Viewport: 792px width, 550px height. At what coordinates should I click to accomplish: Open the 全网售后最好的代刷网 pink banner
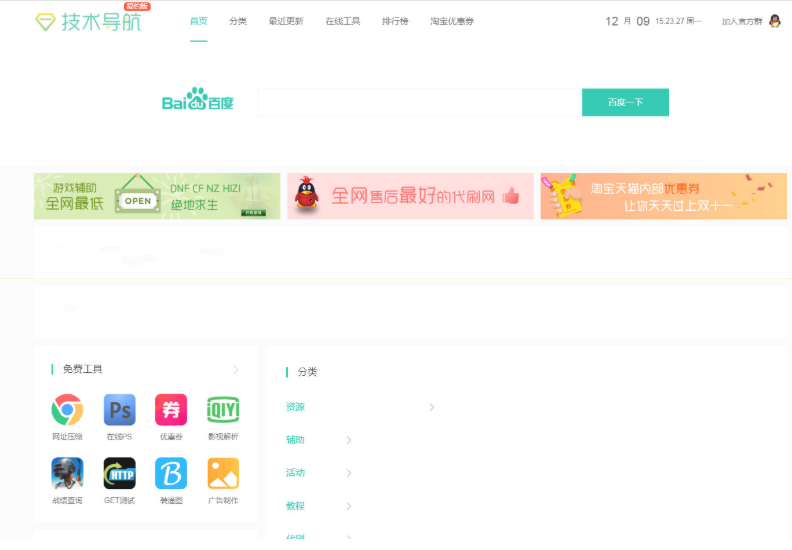tap(410, 196)
